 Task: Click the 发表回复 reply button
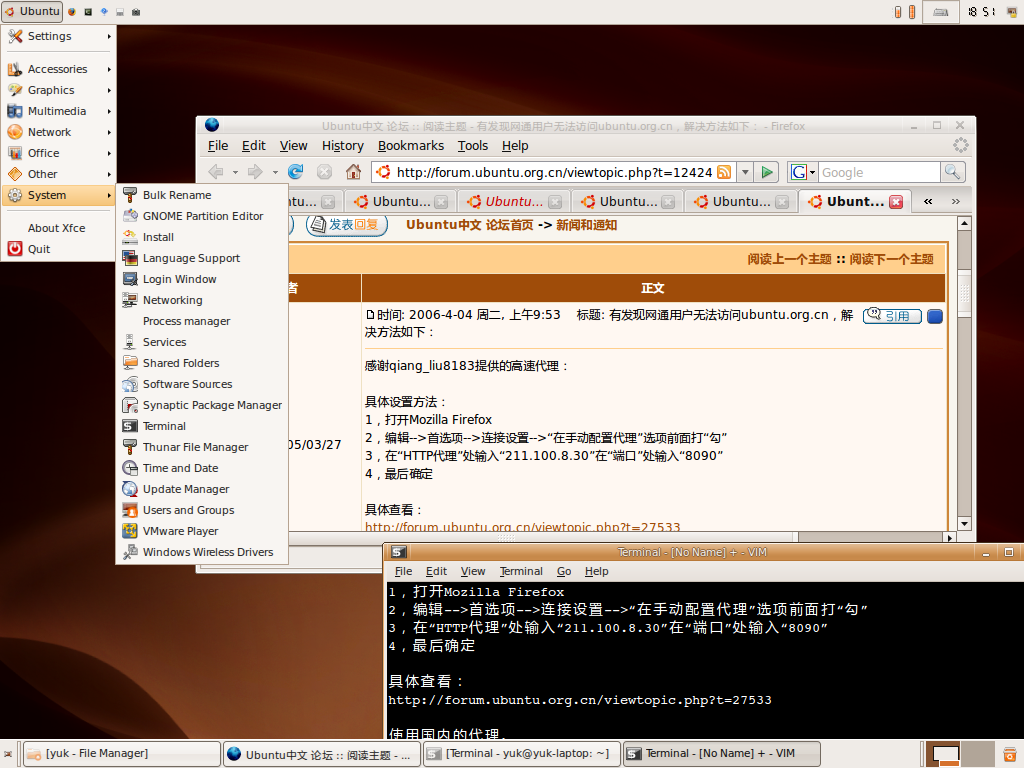click(346, 225)
